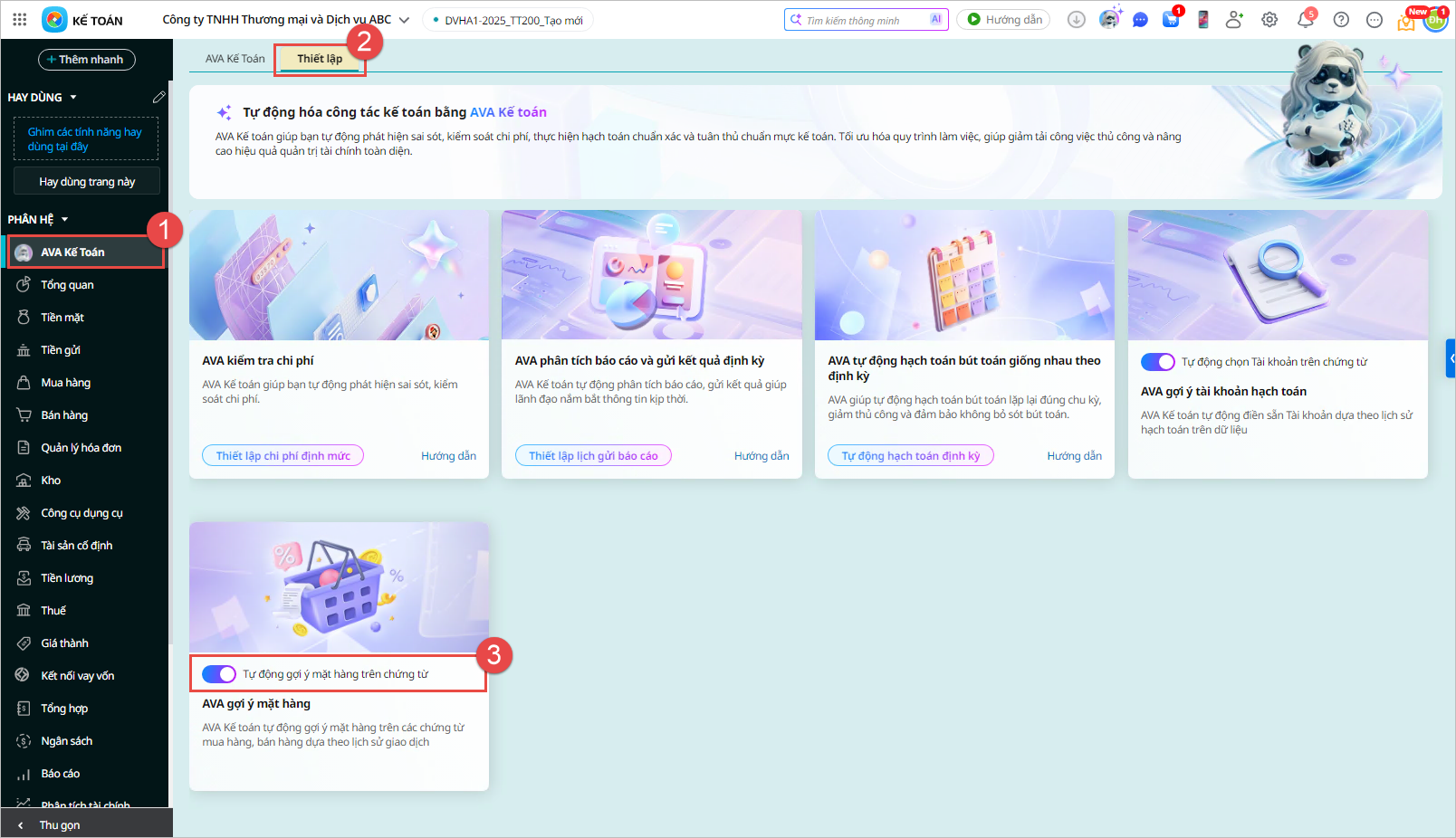Open the notifications bell icon

point(1305,20)
